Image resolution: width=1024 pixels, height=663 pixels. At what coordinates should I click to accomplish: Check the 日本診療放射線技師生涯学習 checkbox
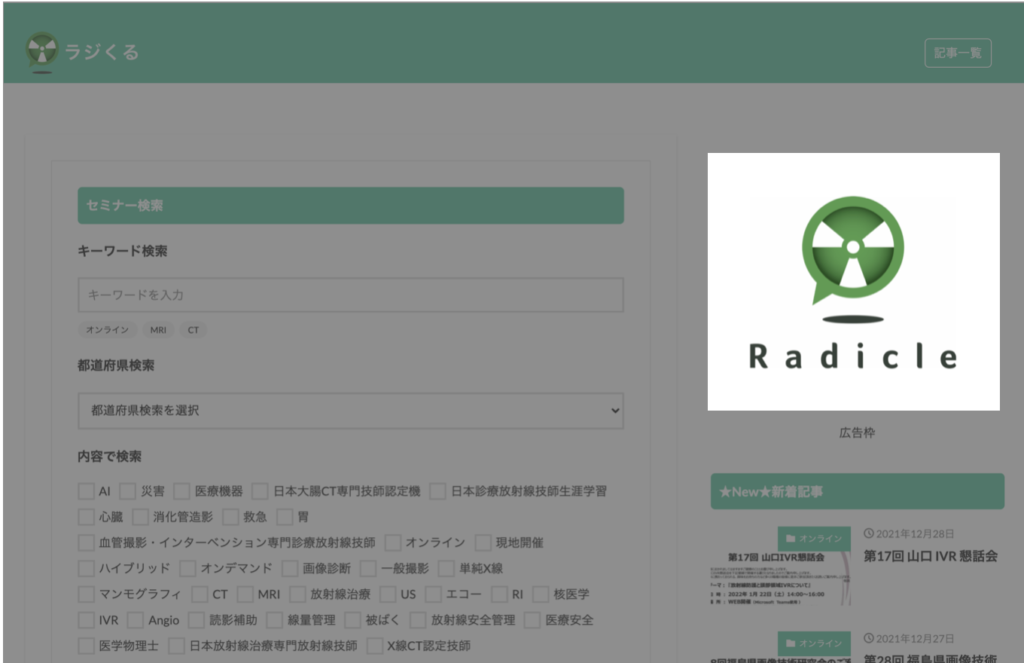pos(438,491)
